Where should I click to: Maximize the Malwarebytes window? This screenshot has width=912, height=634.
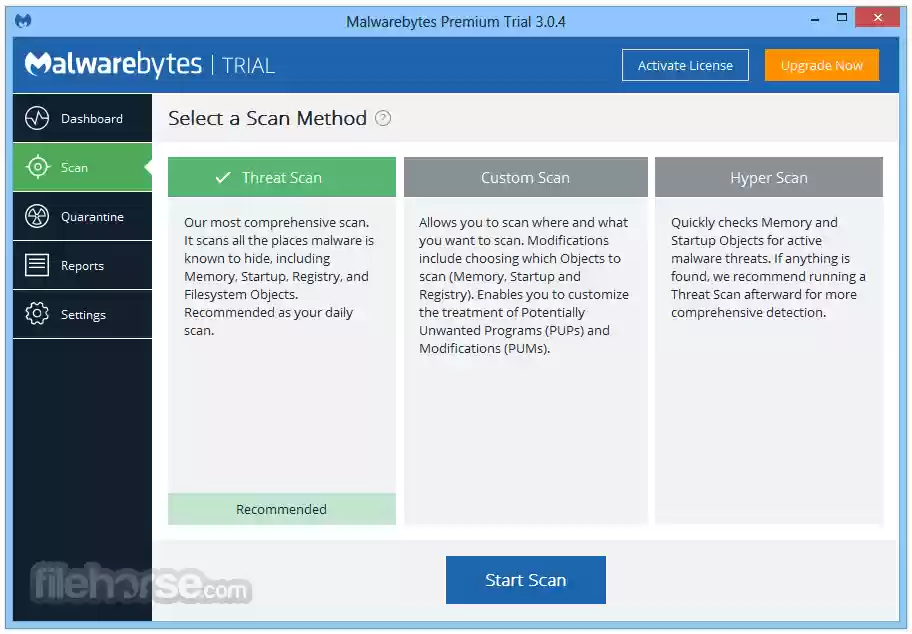pyautogui.click(x=841, y=17)
